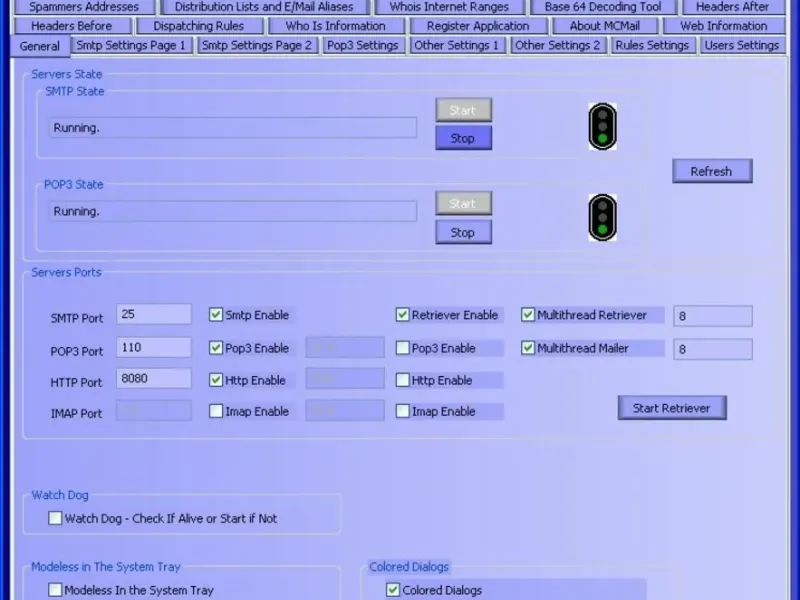Viewport: 800px width, 600px height.
Task: Switch to Whois Internet Ranges tab
Action: 449,7
